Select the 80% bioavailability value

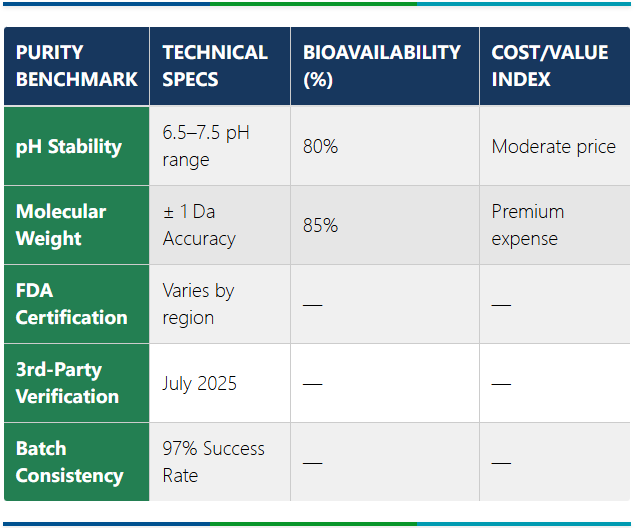(321, 146)
